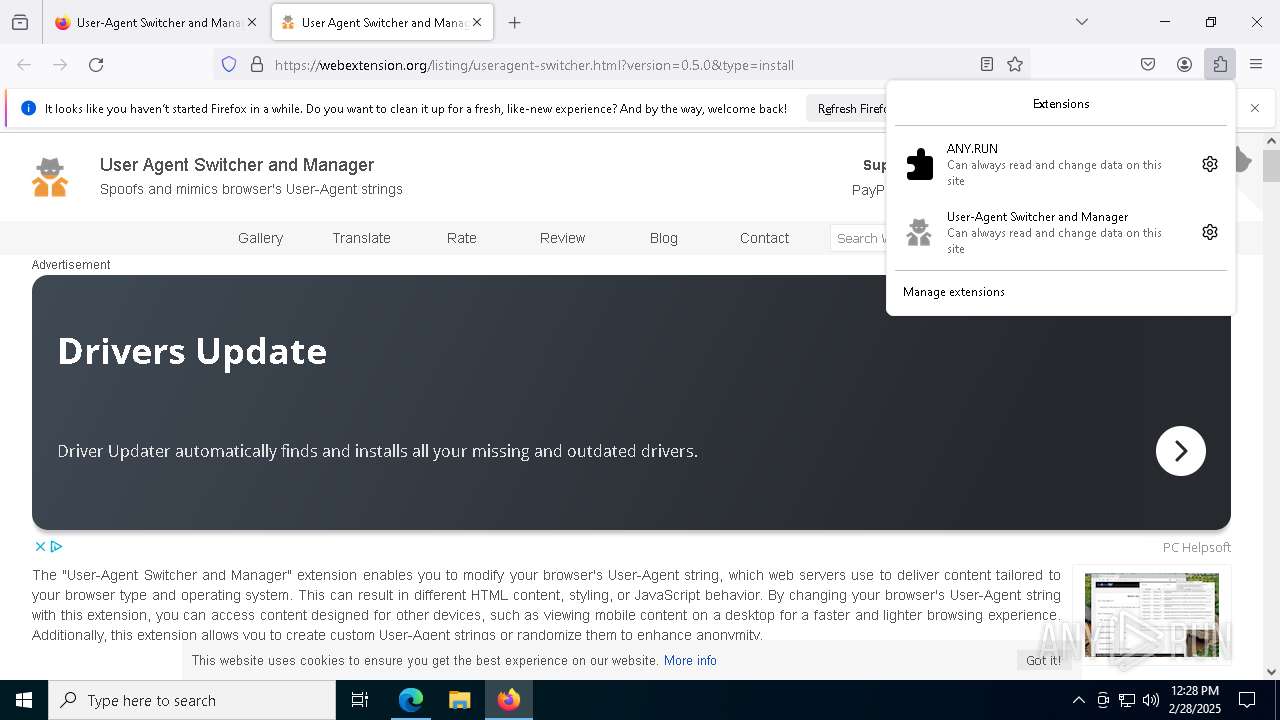Click the PC Helpsoft ad link
Screen dimensions: 1280x720
click(1196, 547)
